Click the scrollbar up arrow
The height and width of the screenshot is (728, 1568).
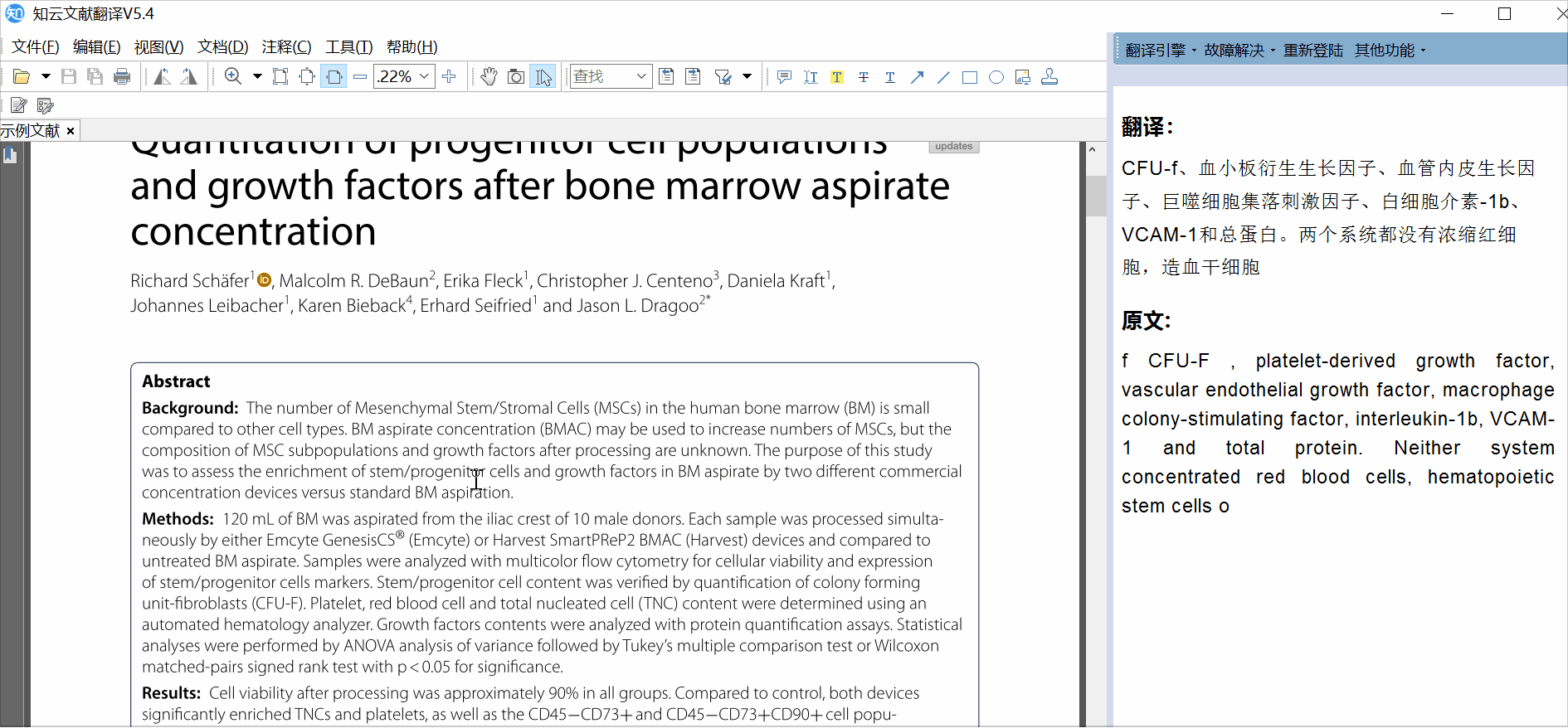coord(1093,150)
